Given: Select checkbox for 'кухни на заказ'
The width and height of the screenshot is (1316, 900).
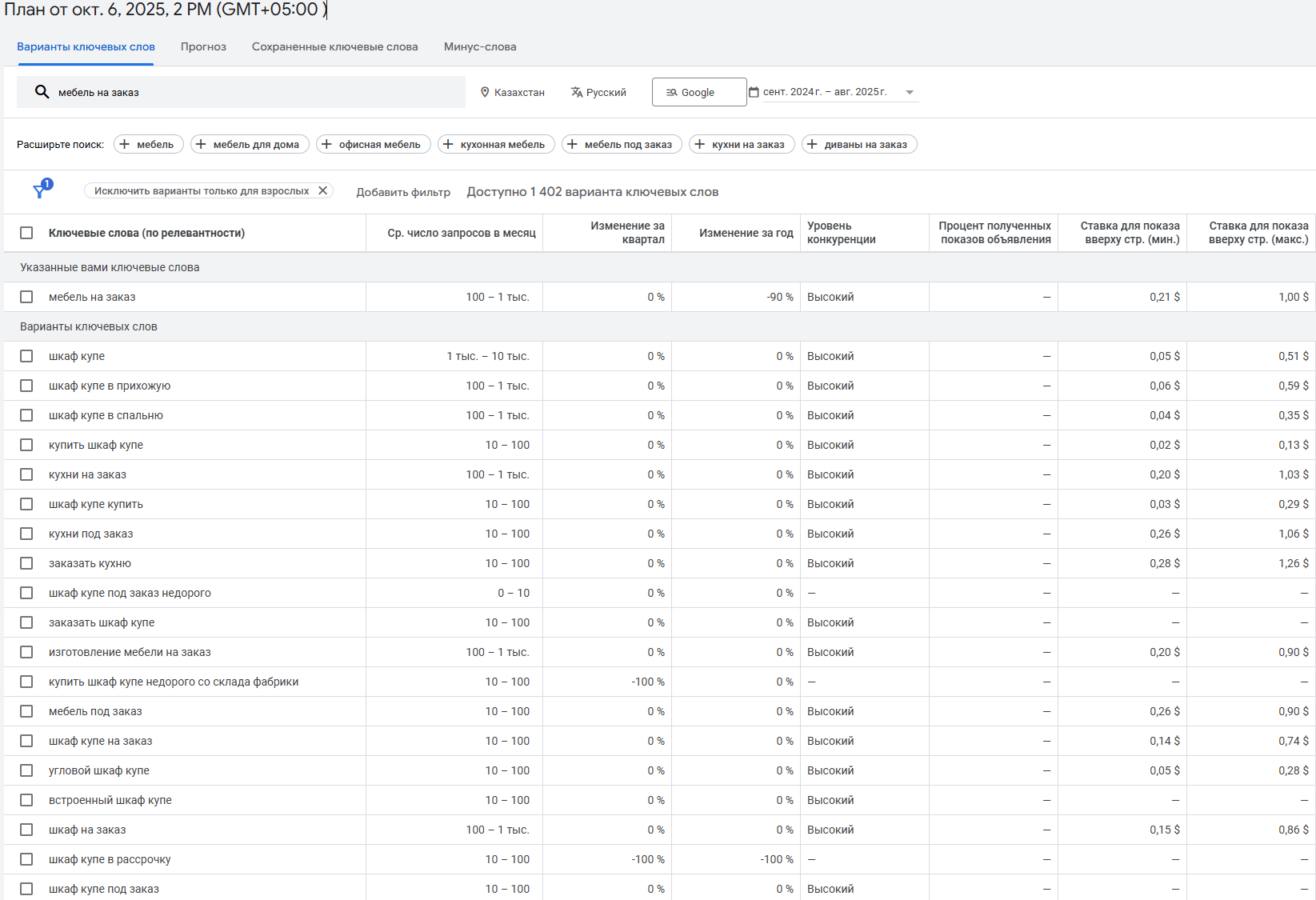Looking at the screenshot, I should (26, 474).
